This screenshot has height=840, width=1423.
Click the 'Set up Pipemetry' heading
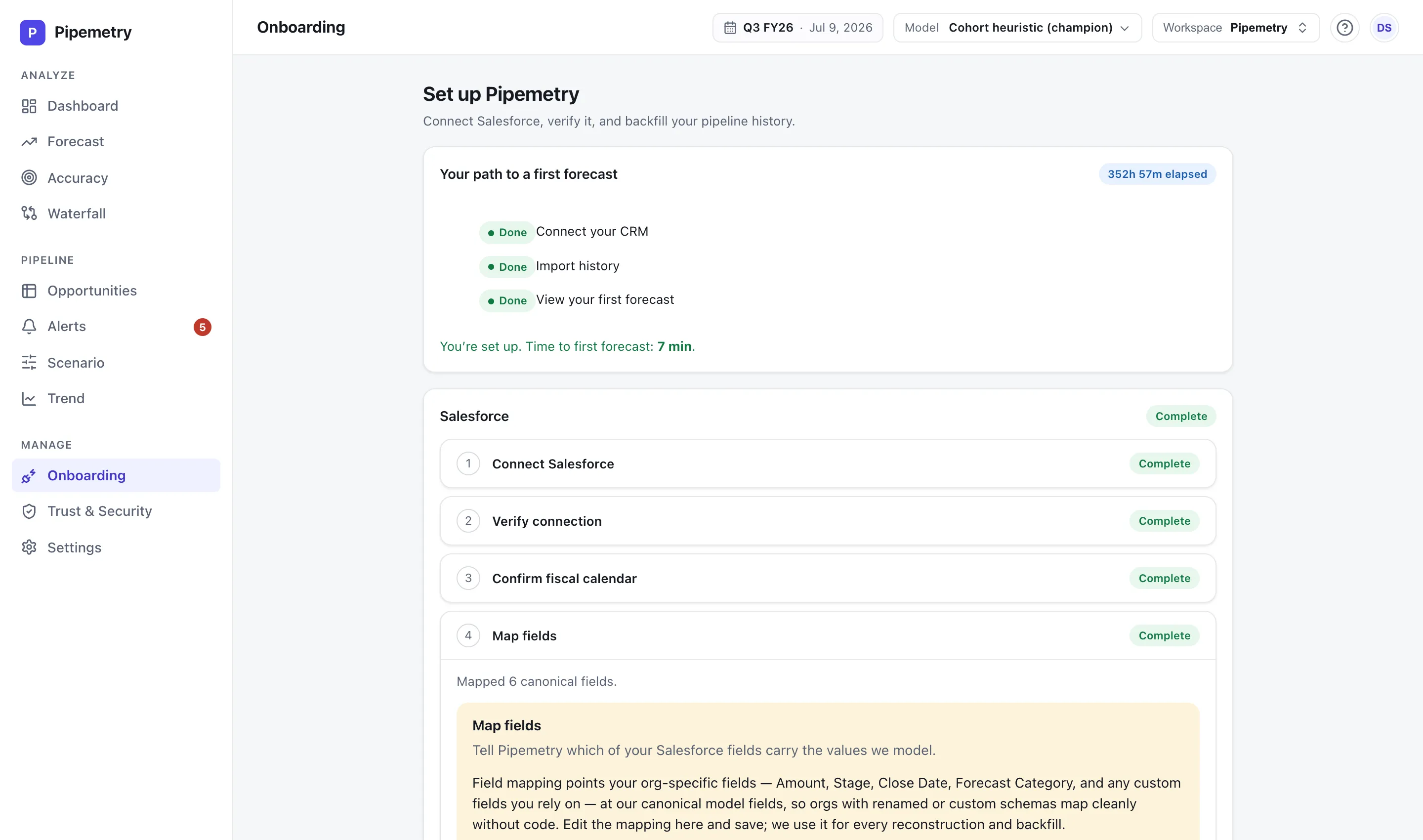(501, 94)
